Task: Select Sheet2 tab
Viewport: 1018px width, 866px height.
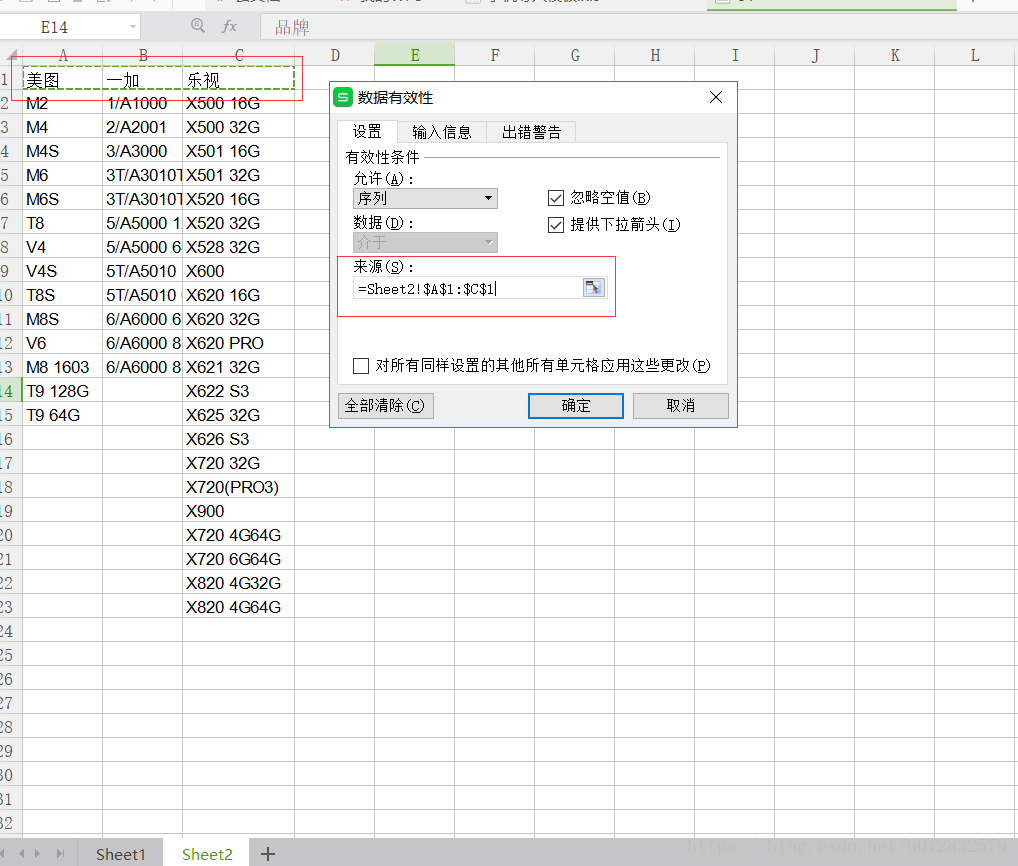Action: 206,854
